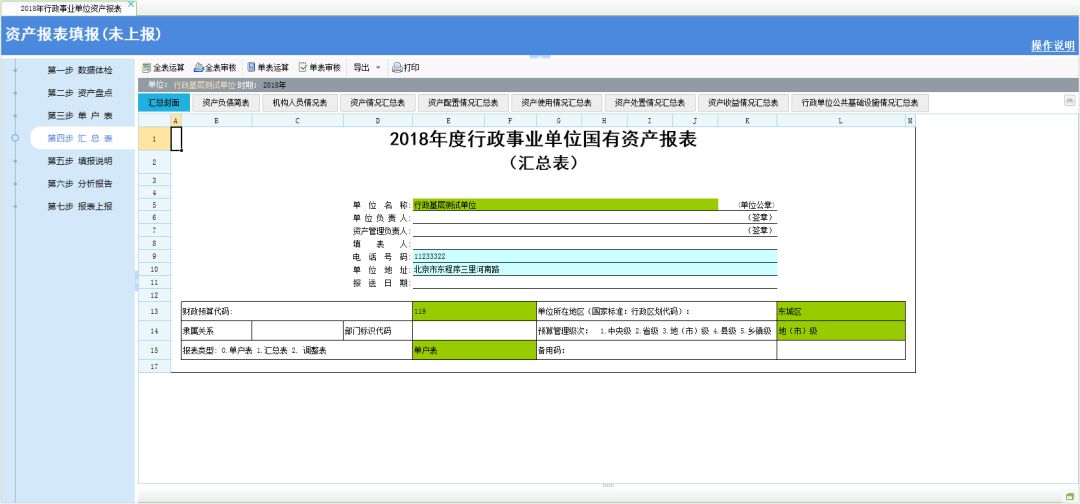Image resolution: width=1080 pixels, height=504 pixels.
Task: Switch to 汇总封面 tab
Action: pyautogui.click(x=164, y=103)
